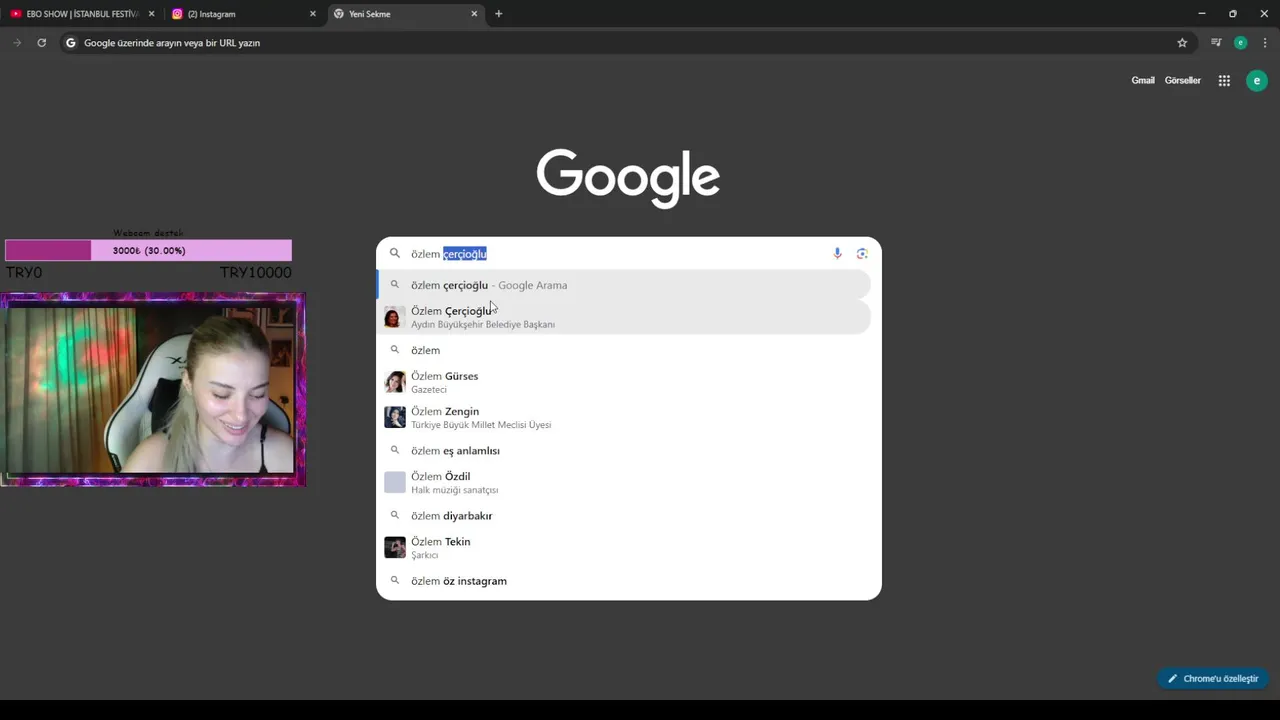Screen dimensions: 1280x720
Task: Close the EBO SHOW YouTube tab
Action: click(152, 14)
